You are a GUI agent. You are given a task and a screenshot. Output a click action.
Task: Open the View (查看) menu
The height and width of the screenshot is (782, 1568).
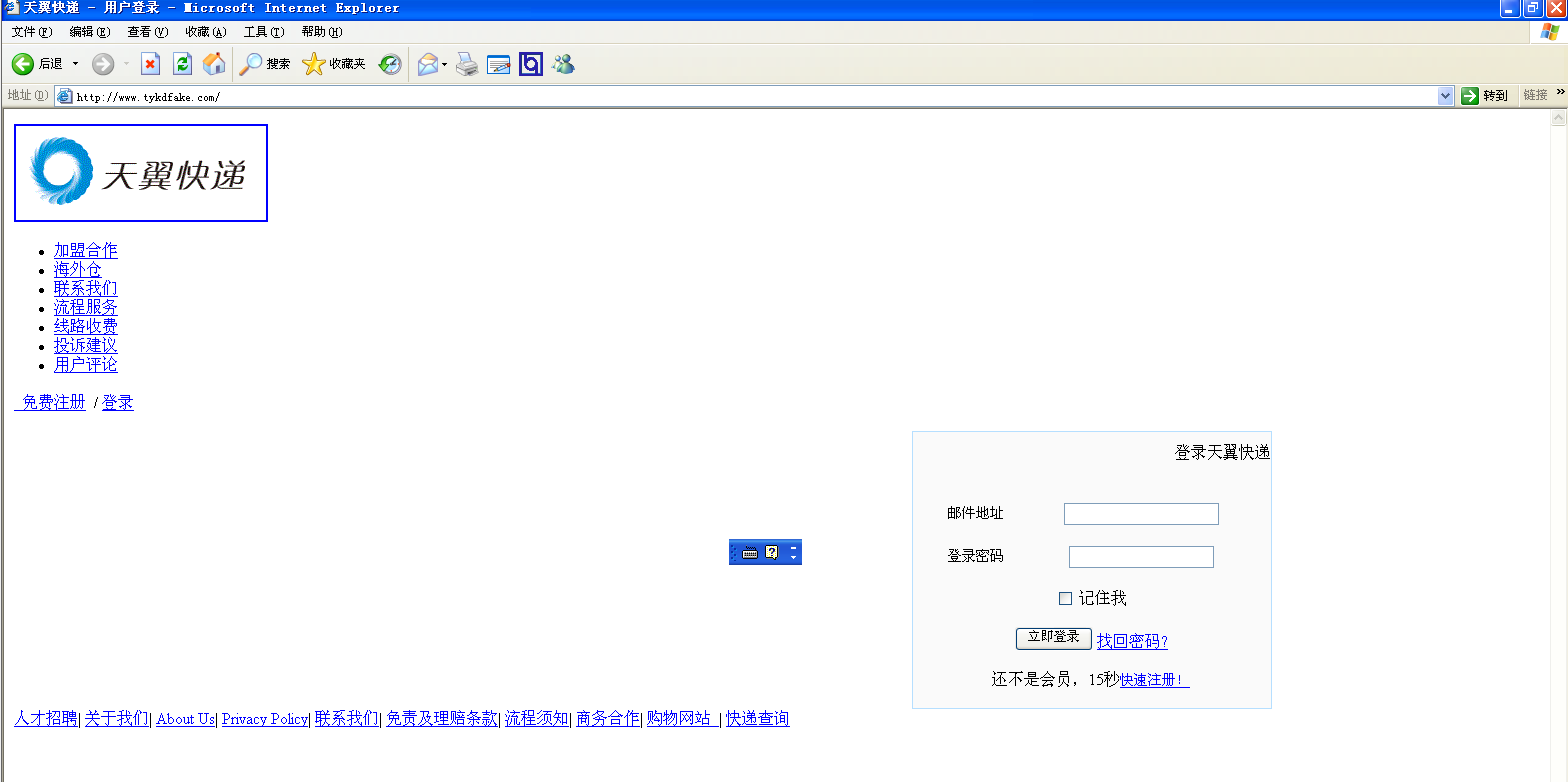click(x=148, y=32)
